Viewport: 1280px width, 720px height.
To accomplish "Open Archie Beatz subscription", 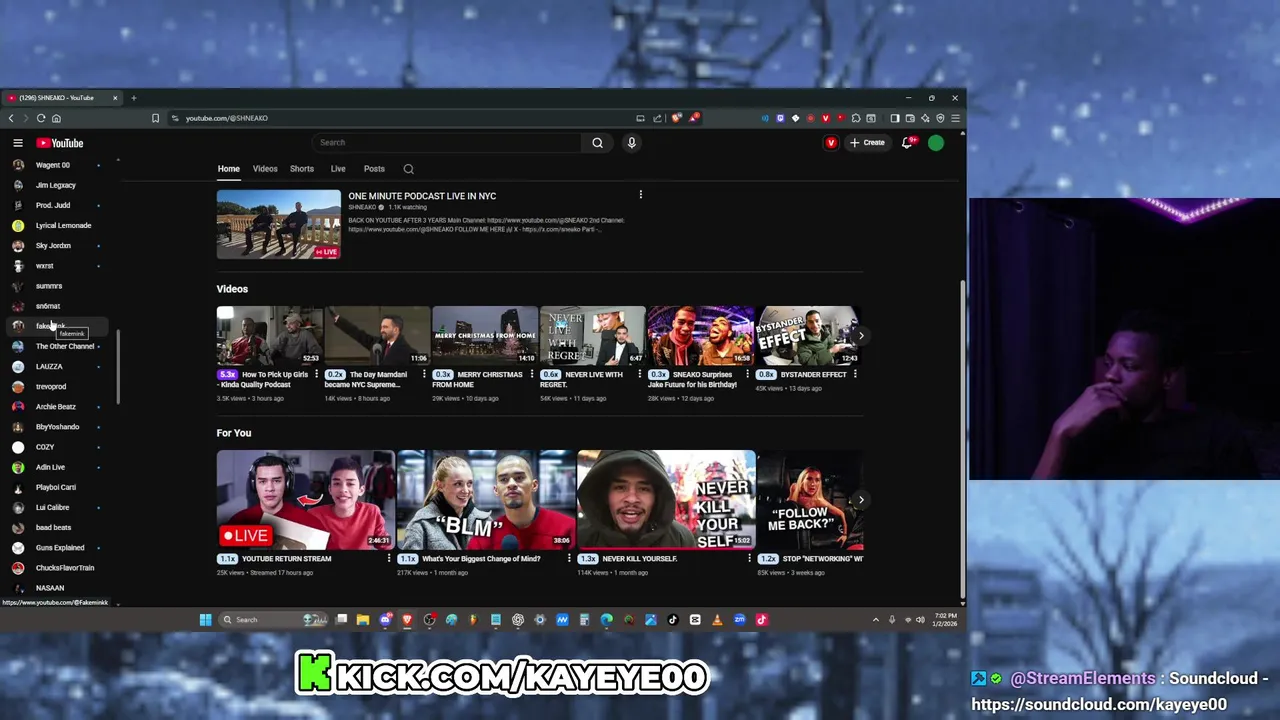I will coord(56,407).
